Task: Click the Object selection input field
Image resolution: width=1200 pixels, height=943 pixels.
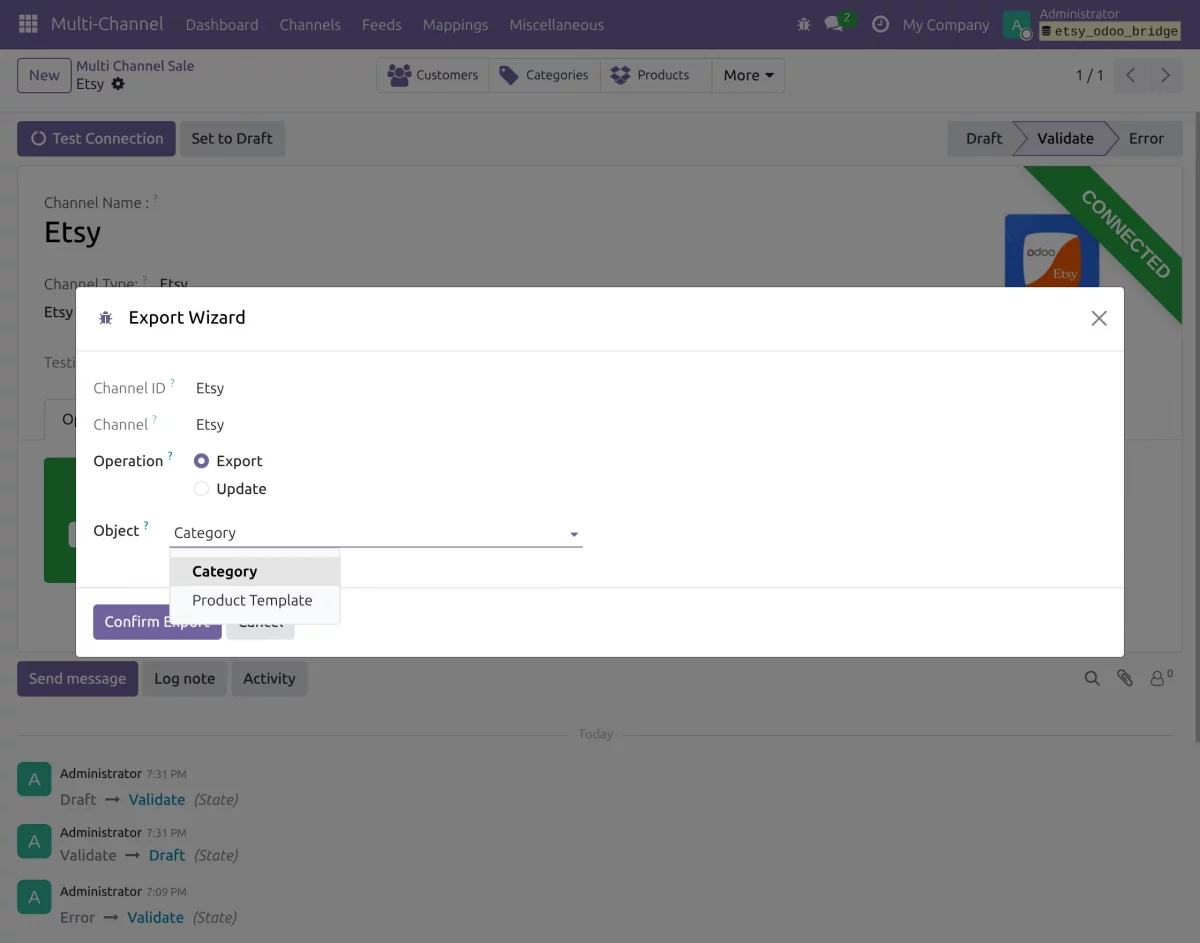Action: [x=376, y=533]
